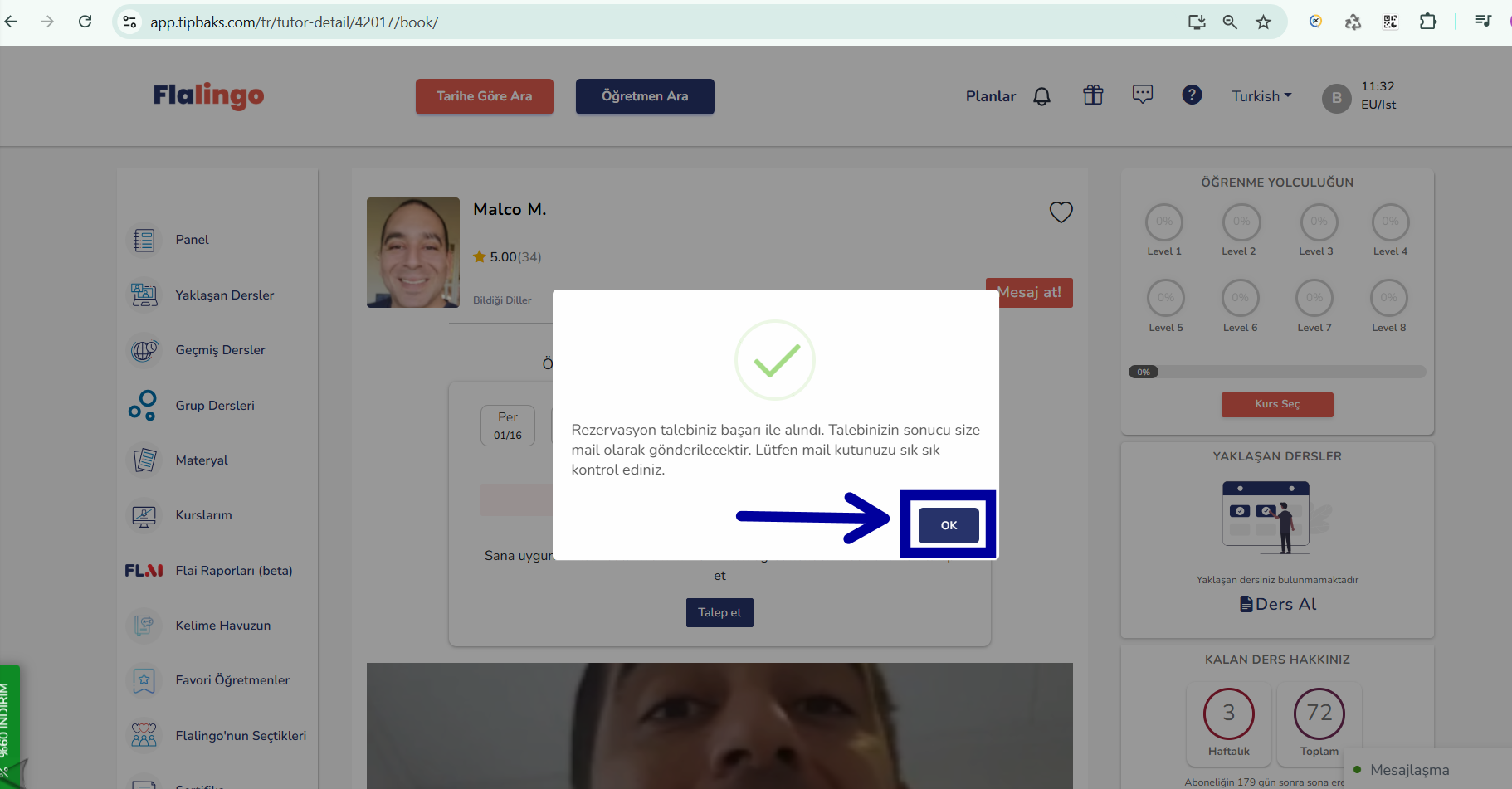Select the Per 01/16 date card
Screen dimensions: 1512x789
click(x=508, y=426)
